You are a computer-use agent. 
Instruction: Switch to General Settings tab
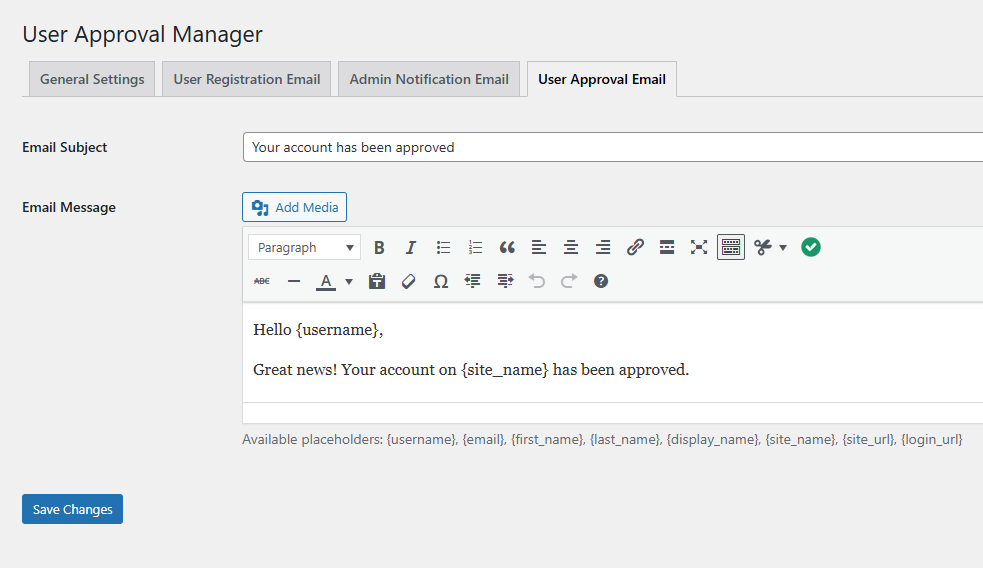tap(92, 79)
